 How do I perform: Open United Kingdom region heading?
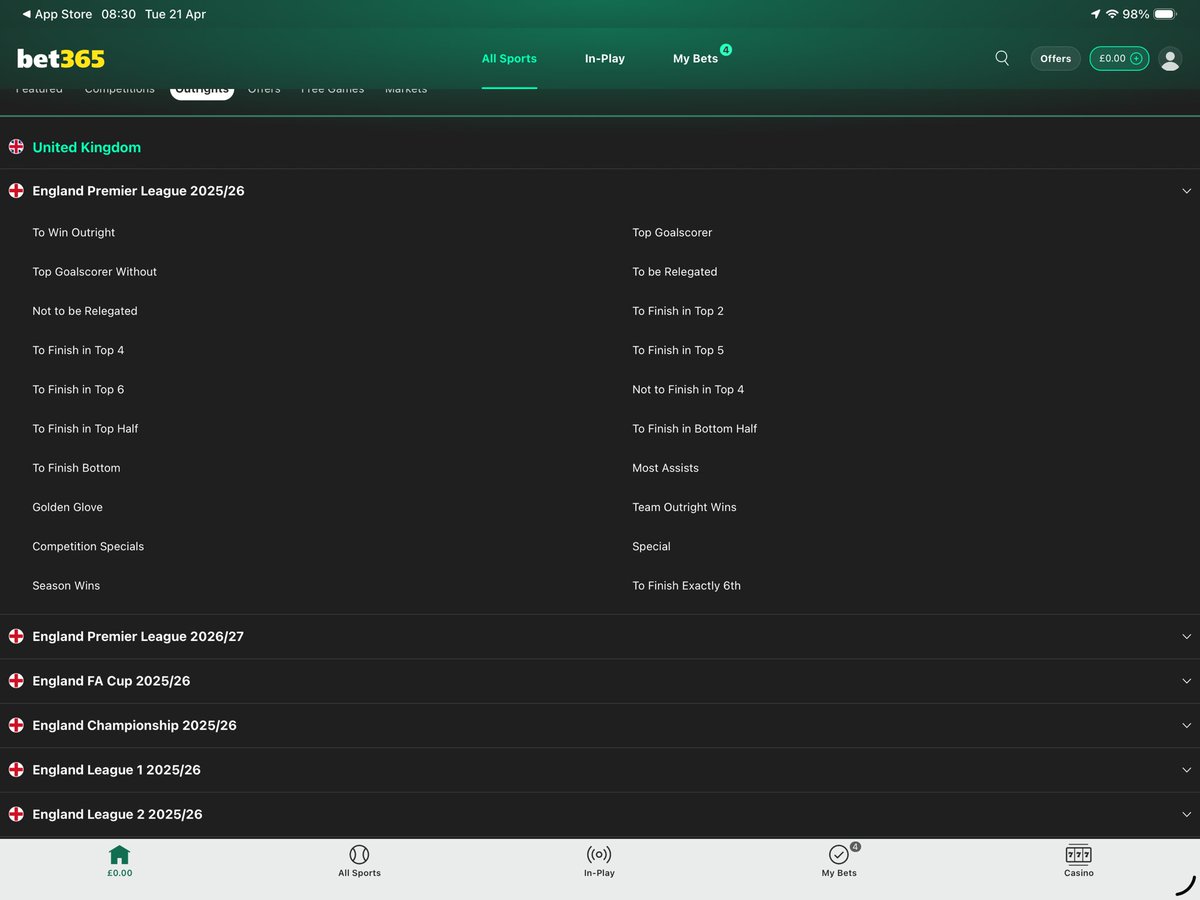point(87,147)
